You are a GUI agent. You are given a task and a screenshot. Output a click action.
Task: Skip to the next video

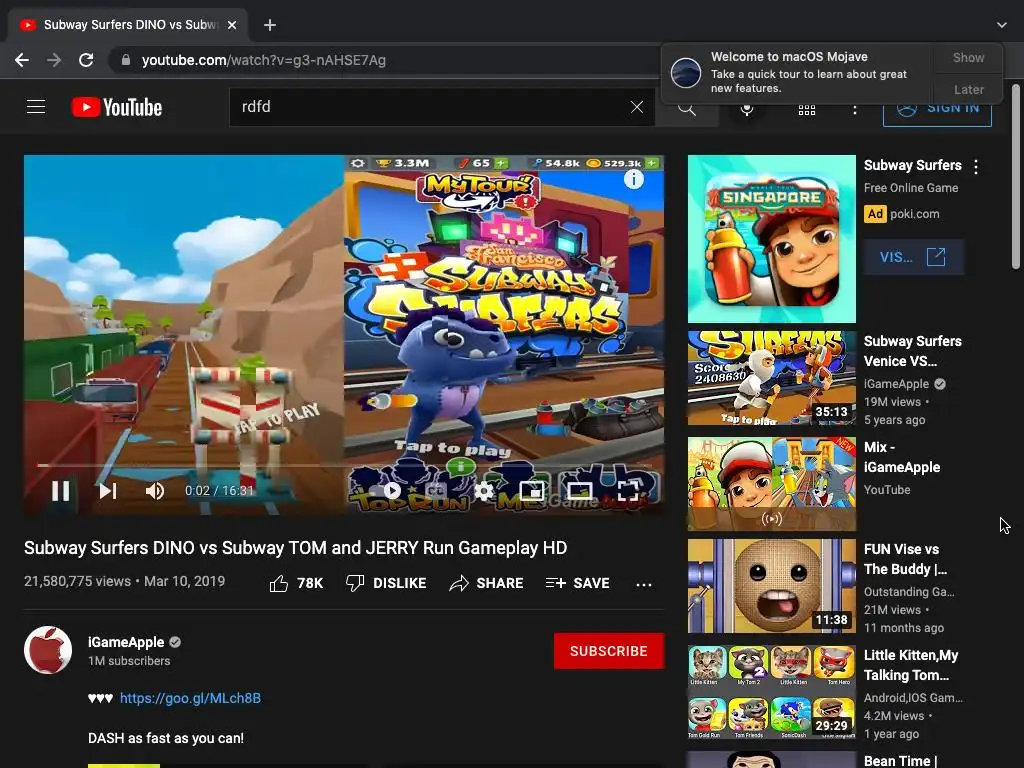tap(108, 490)
